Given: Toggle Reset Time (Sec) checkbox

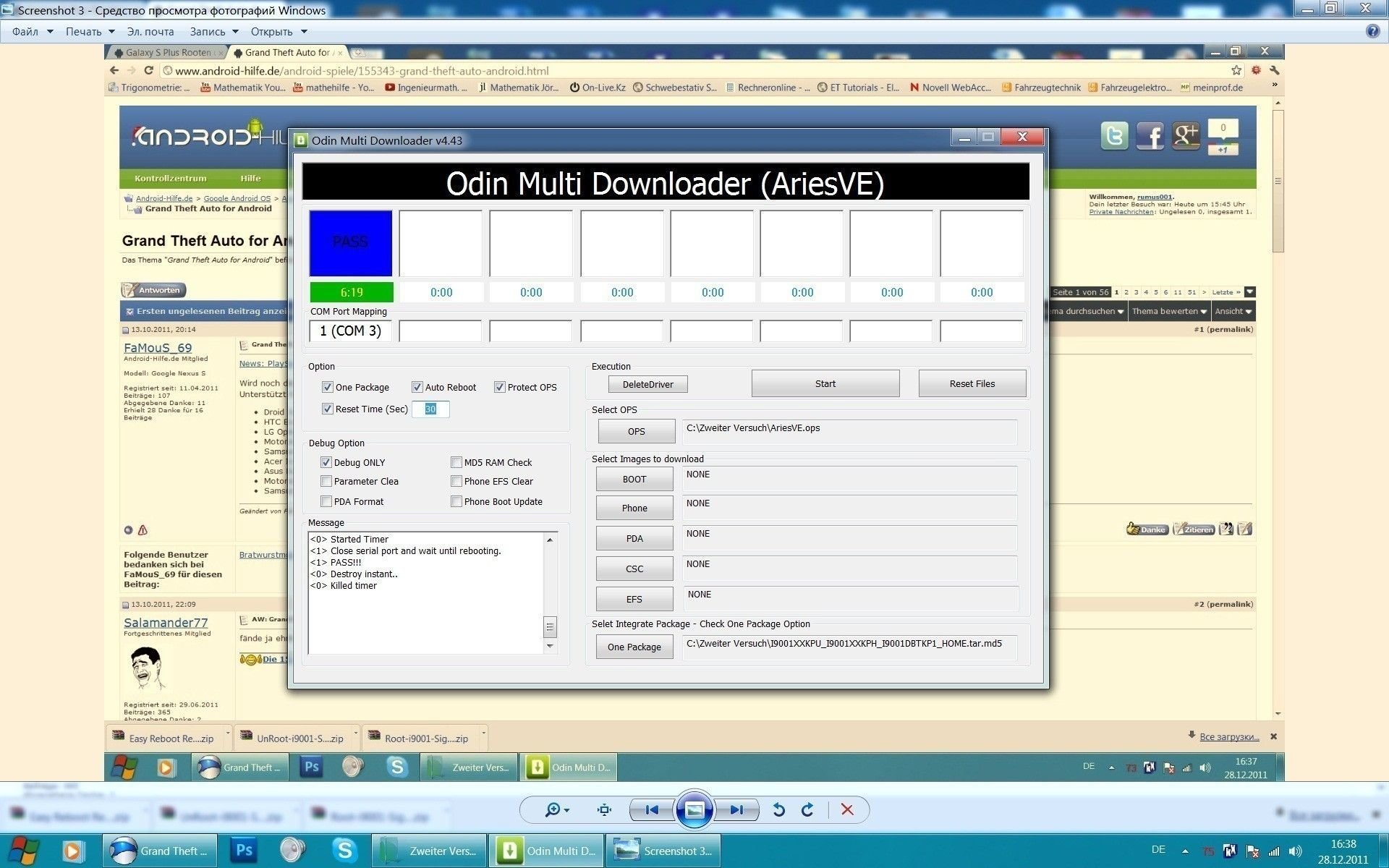Looking at the screenshot, I should (x=327, y=409).
